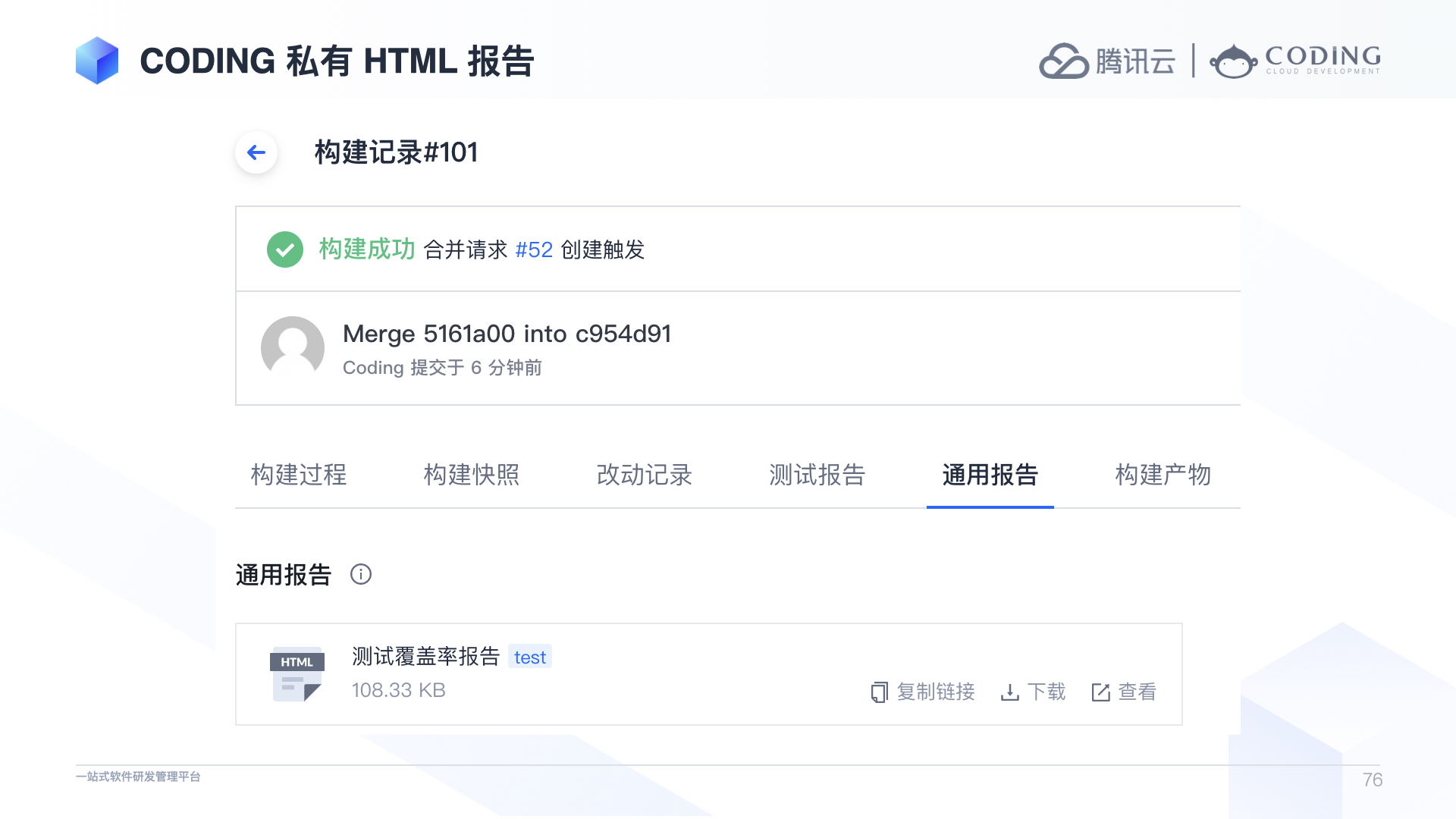
Task: Switch to the 构建快照 tab
Action: click(x=472, y=475)
